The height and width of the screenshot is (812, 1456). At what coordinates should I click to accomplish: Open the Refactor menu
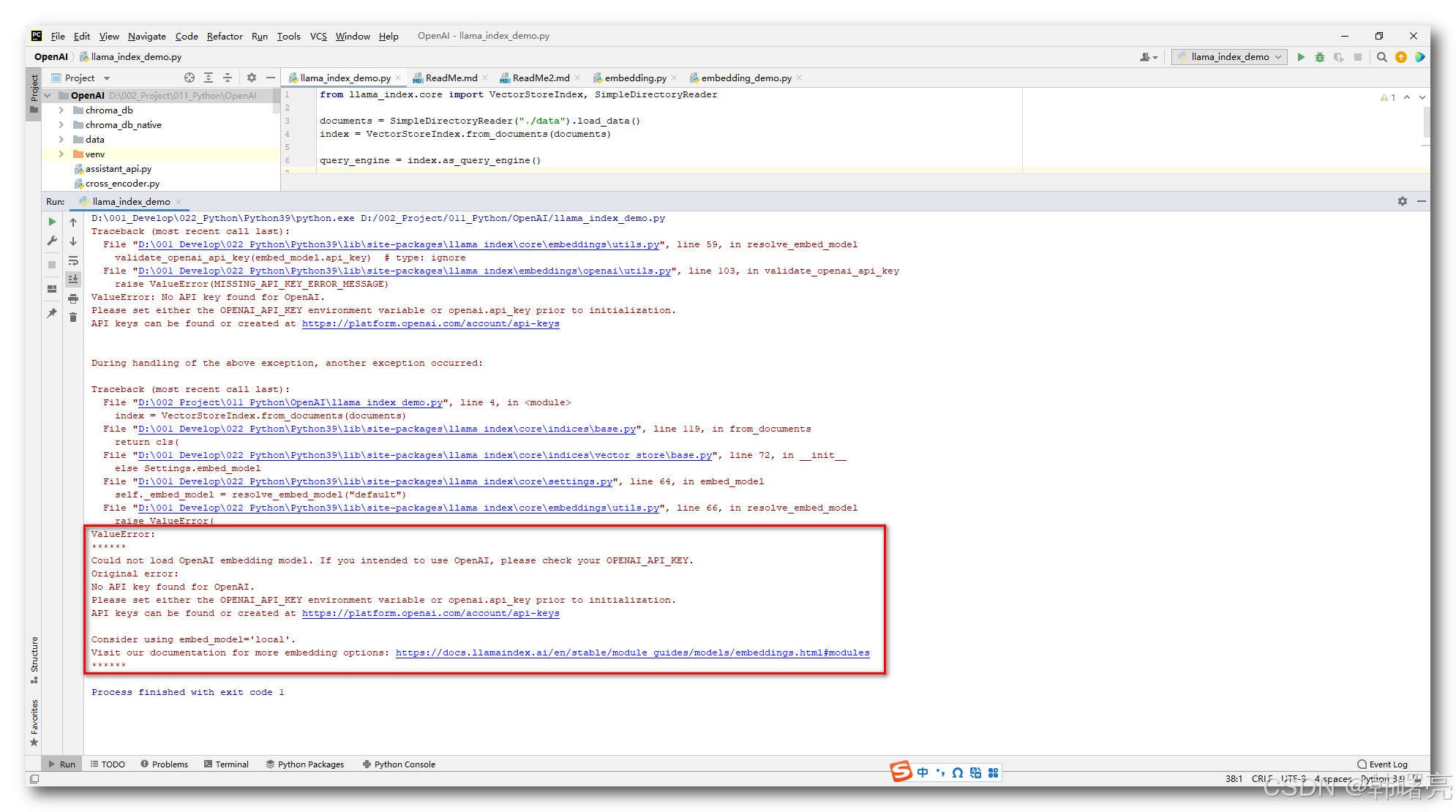click(224, 36)
